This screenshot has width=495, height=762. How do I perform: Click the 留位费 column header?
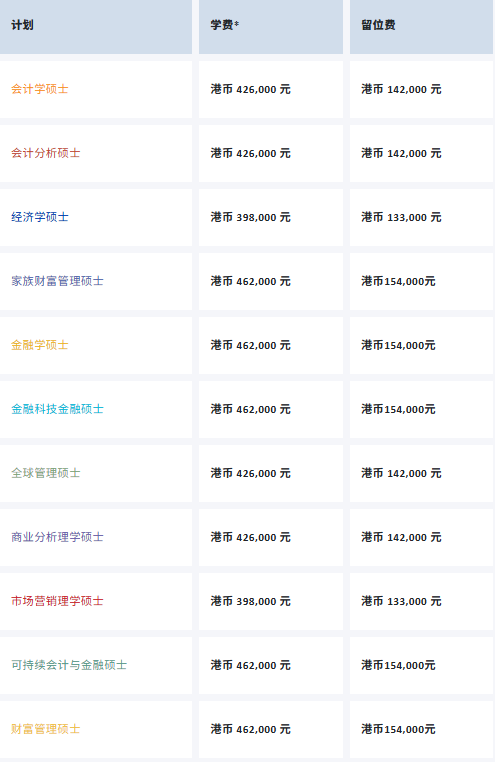[x=421, y=26]
